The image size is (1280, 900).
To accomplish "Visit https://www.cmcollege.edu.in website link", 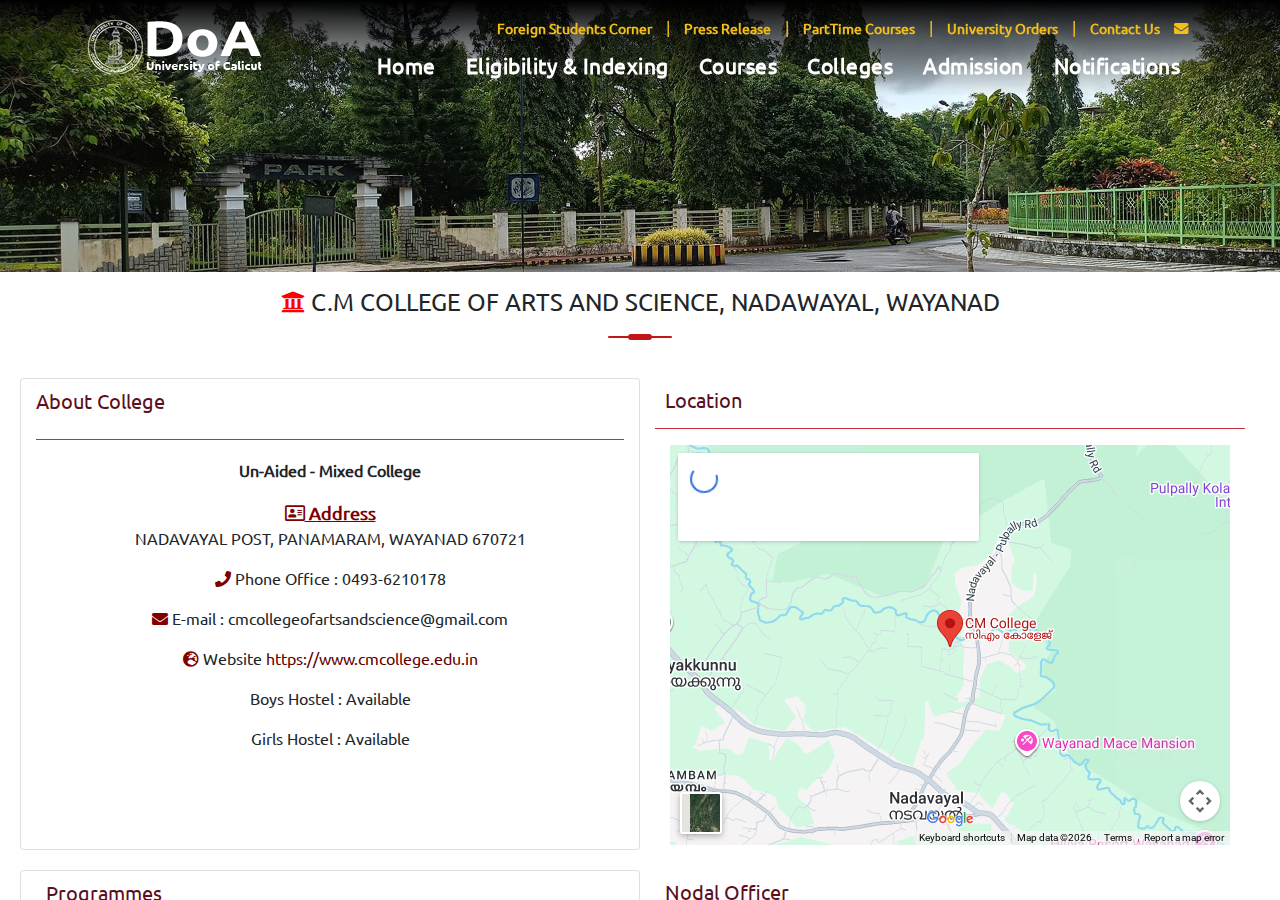I will [372, 659].
